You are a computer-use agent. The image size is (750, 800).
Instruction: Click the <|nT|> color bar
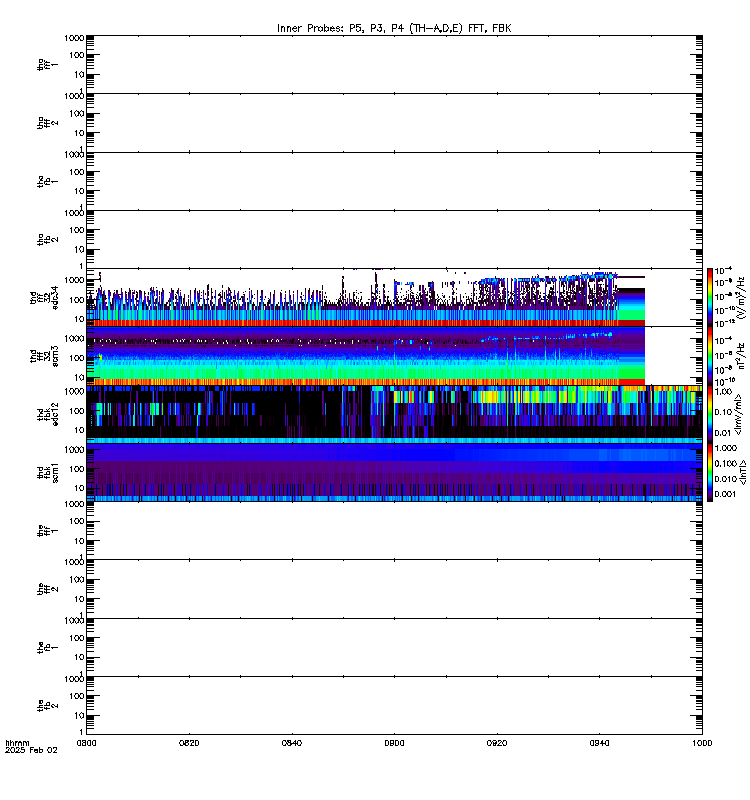710,473
